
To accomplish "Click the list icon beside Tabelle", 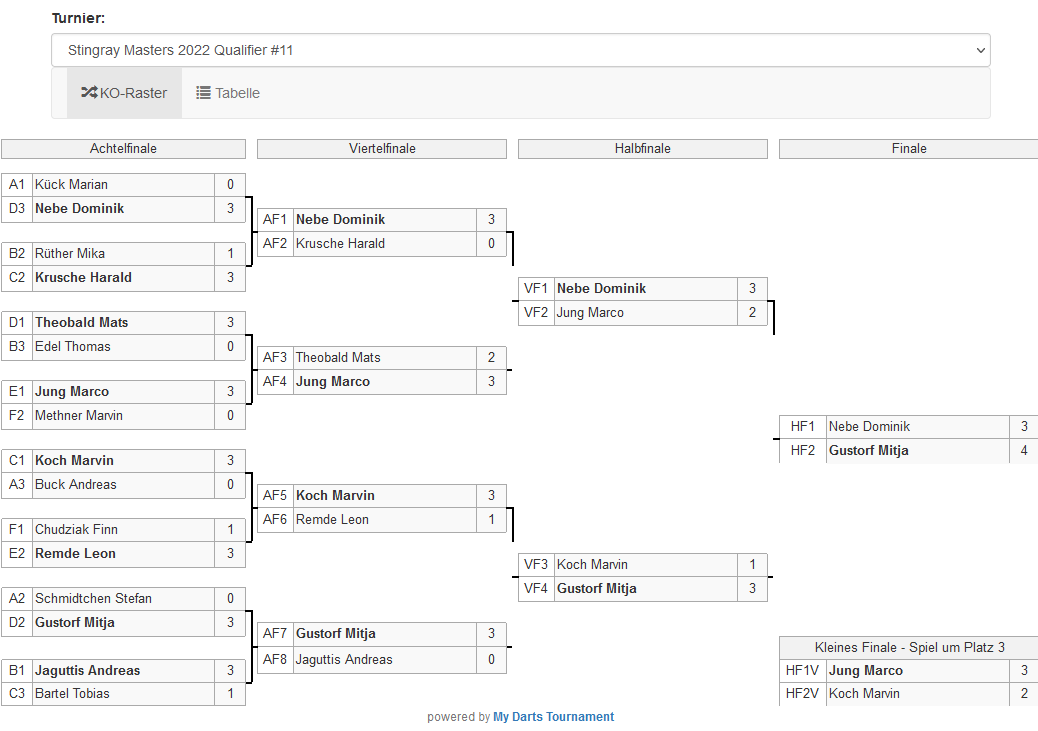I will pyautogui.click(x=203, y=93).
